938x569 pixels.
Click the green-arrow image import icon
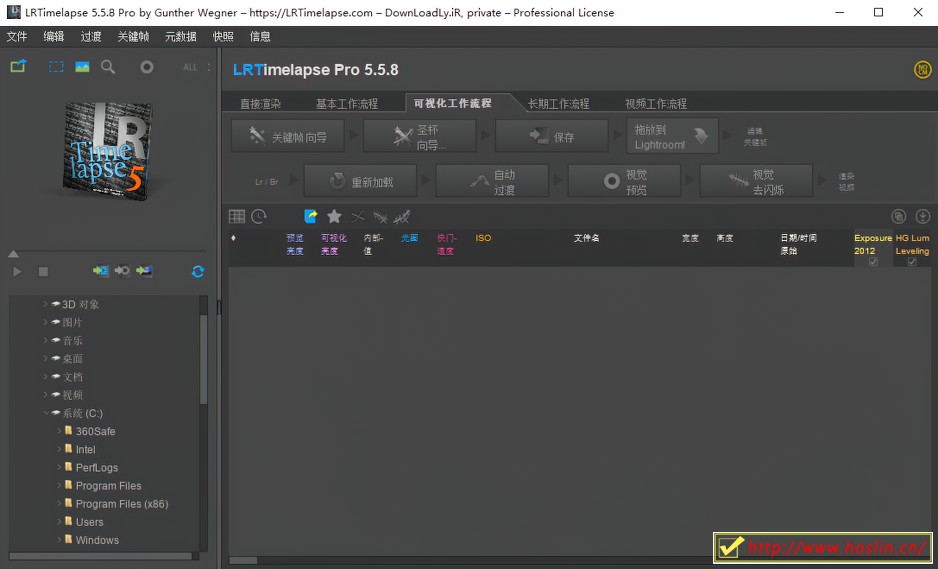coord(144,271)
